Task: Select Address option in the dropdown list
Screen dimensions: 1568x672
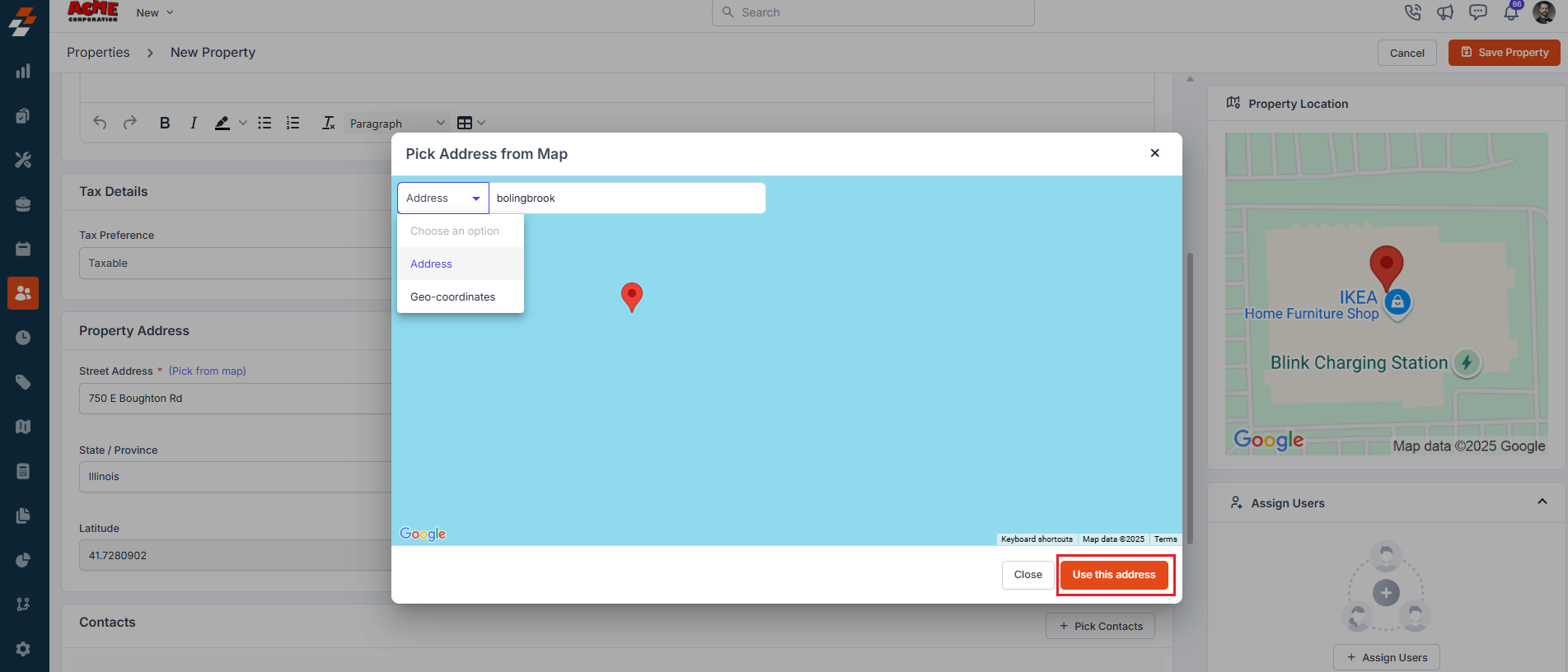Action: (x=461, y=264)
